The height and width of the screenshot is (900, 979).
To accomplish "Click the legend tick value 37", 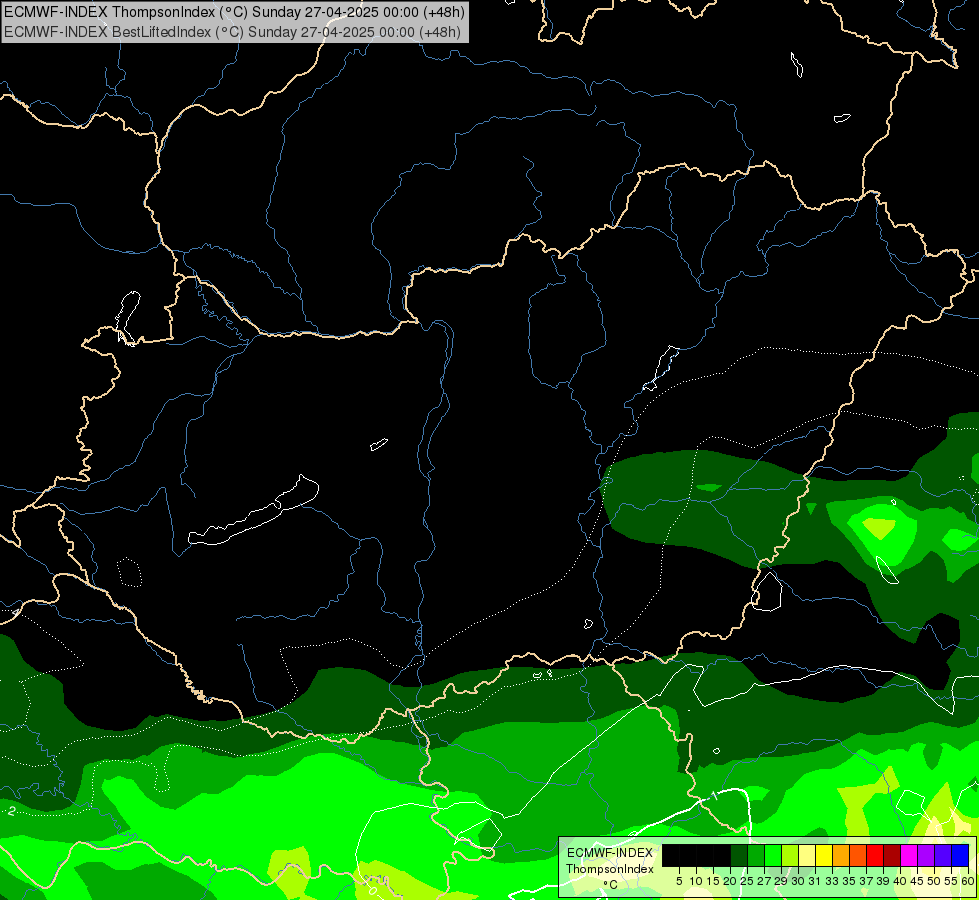I will click(866, 881).
